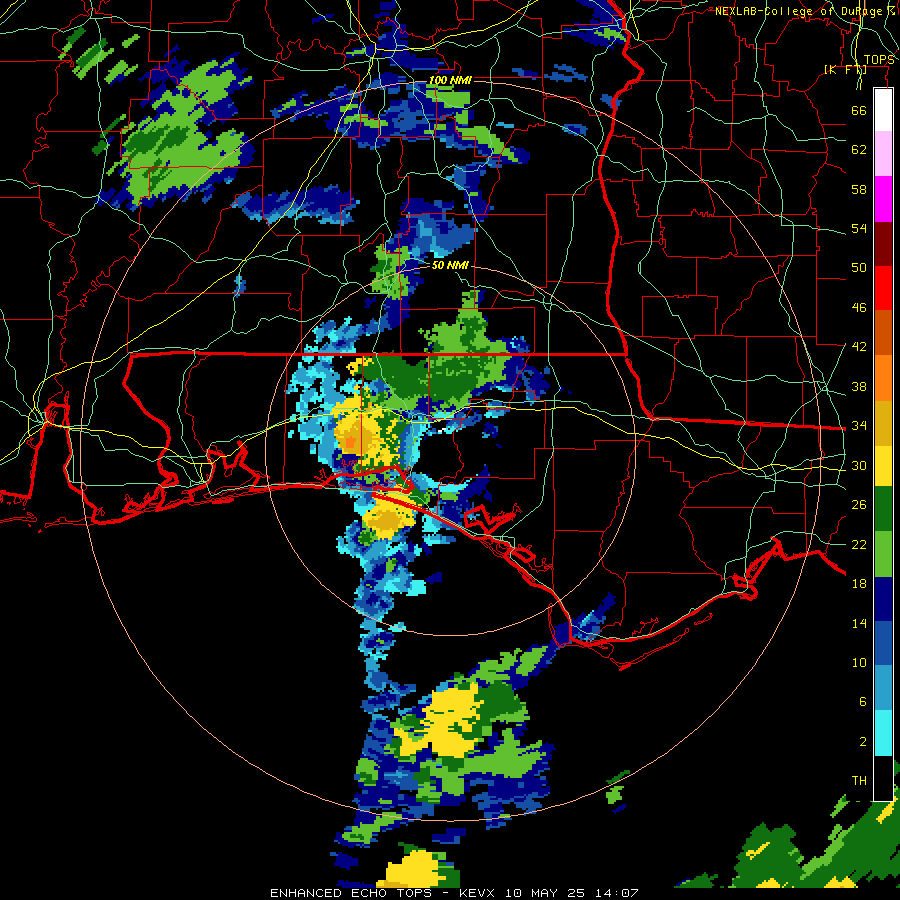The image size is (900, 900).
Task: Select the 26 legend value
Action: pyautogui.click(x=859, y=505)
